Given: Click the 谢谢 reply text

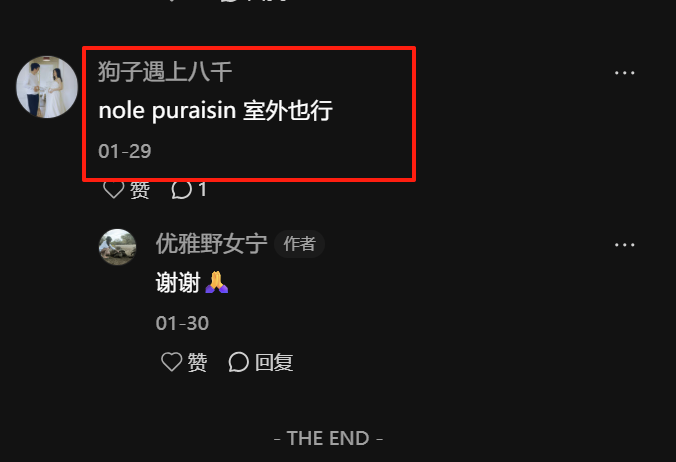Looking at the screenshot, I should coord(178,283).
